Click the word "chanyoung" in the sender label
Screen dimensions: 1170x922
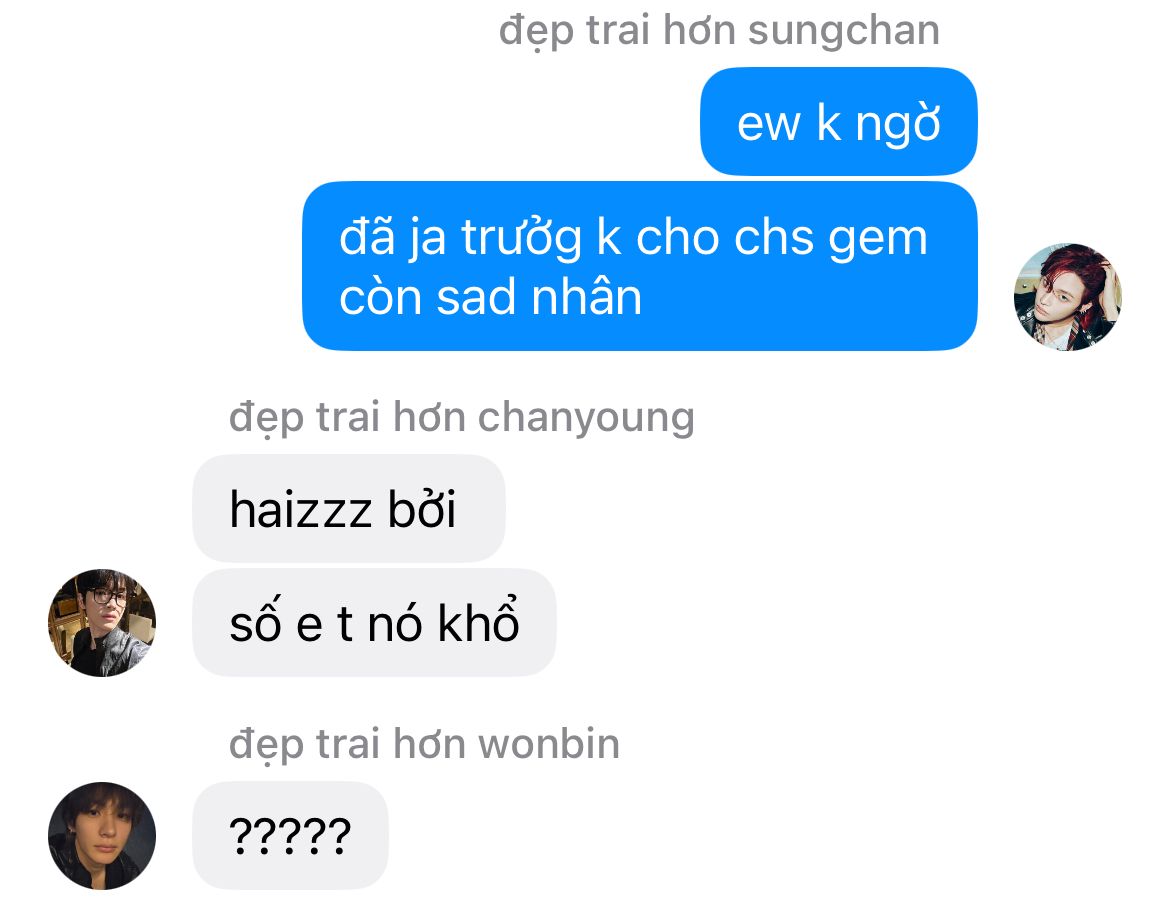[586, 418]
